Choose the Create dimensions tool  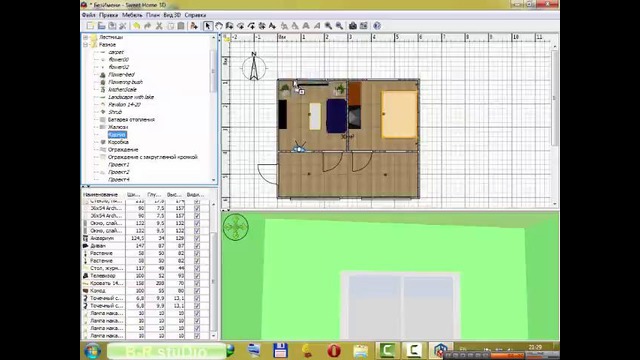pos(262,26)
